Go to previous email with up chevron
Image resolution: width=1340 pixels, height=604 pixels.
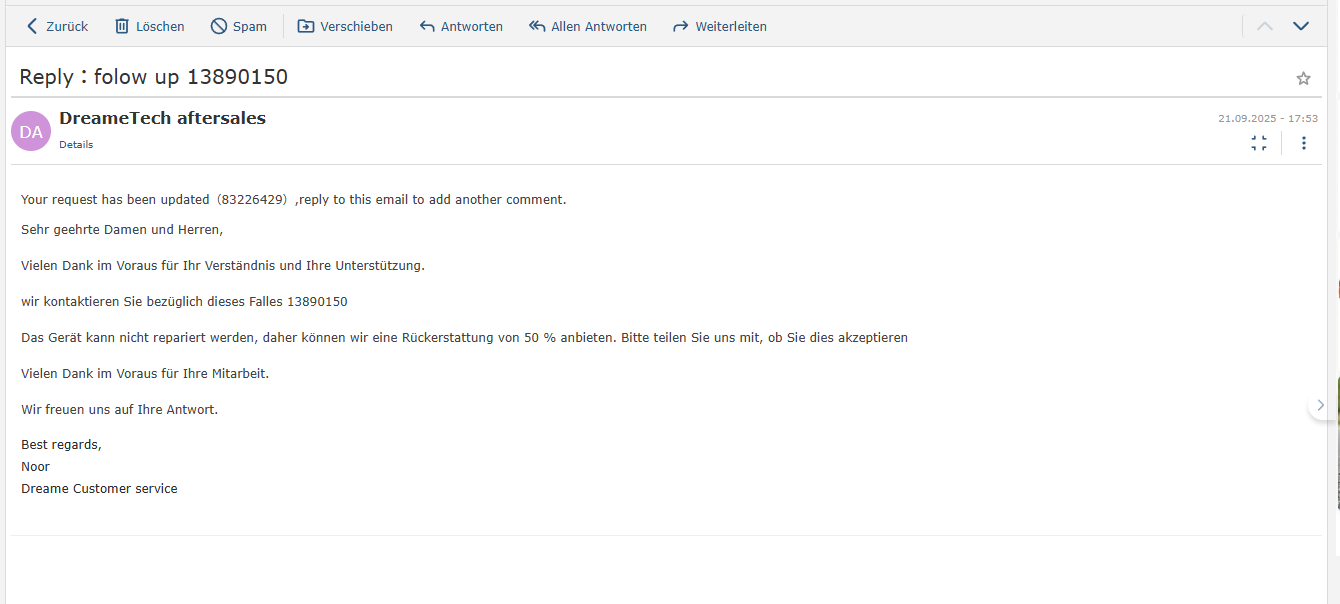[x=1265, y=26]
